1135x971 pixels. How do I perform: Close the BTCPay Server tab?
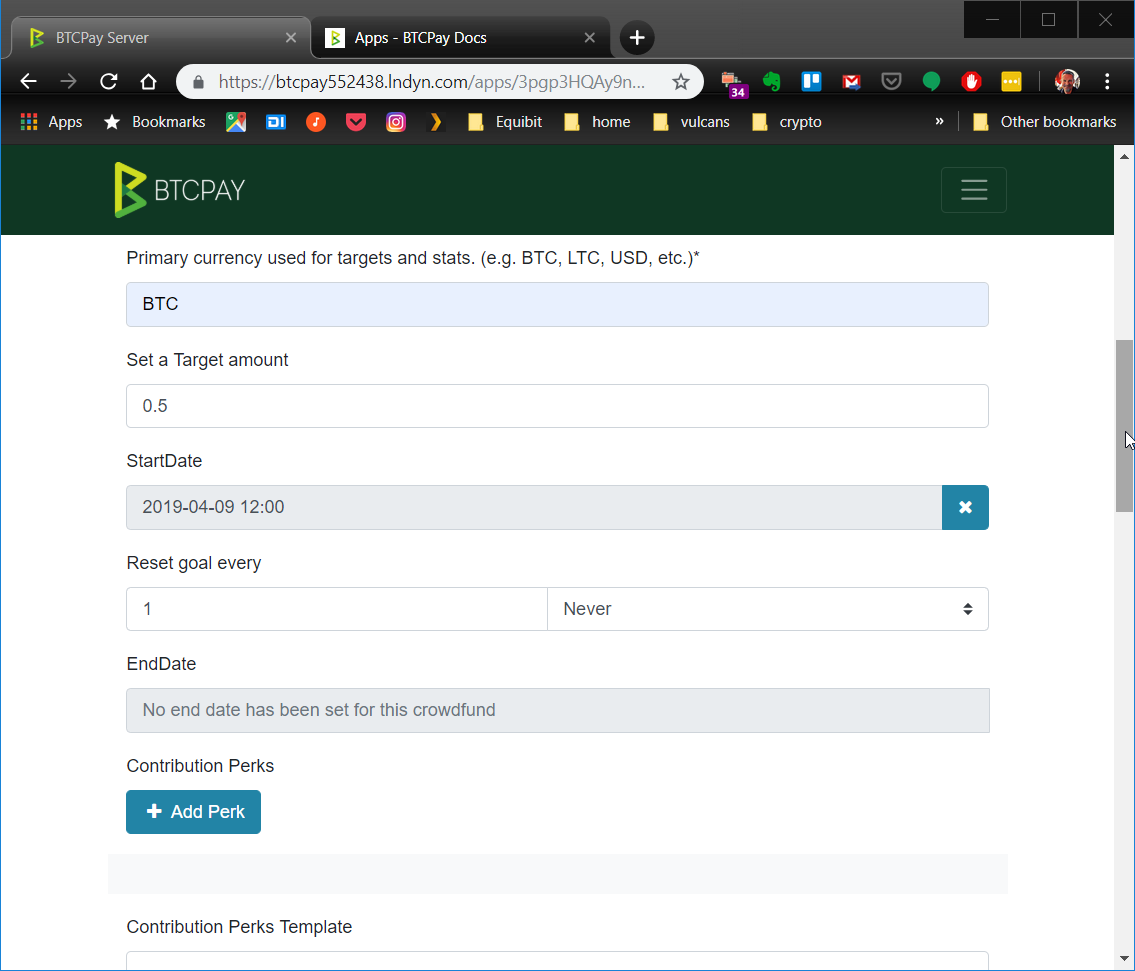(290, 38)
